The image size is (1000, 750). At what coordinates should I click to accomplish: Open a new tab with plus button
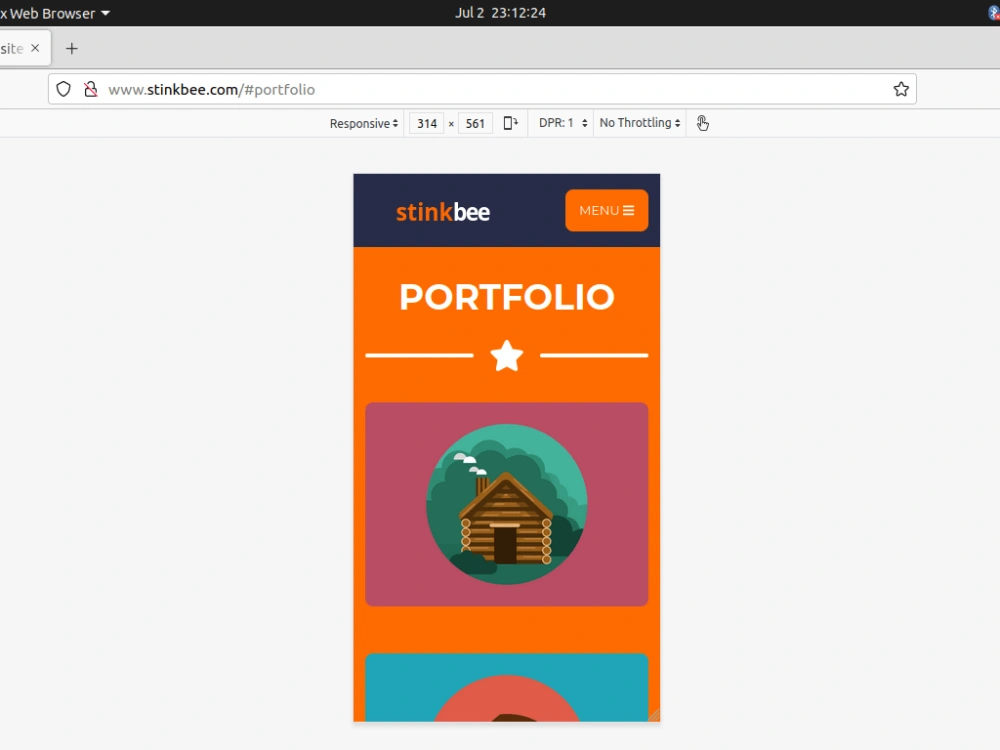pos(71,48)
